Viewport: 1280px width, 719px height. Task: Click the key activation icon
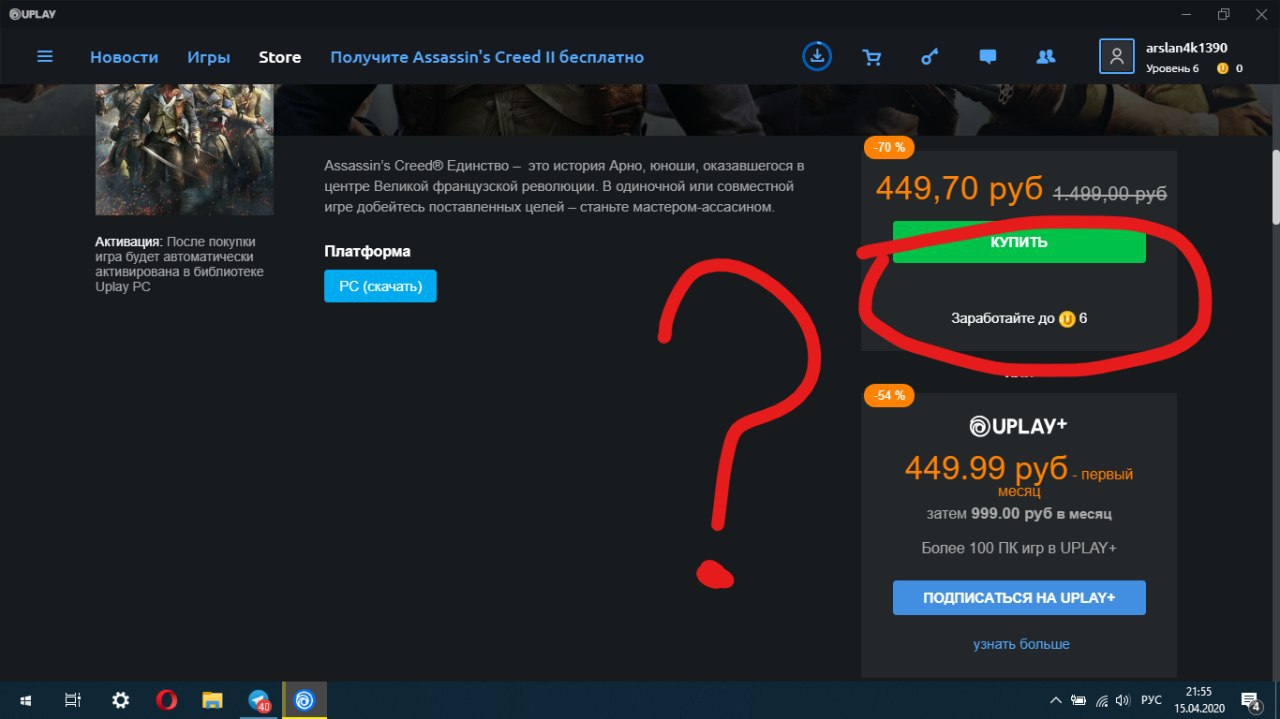pyautogui.click(x=930, y=57)
